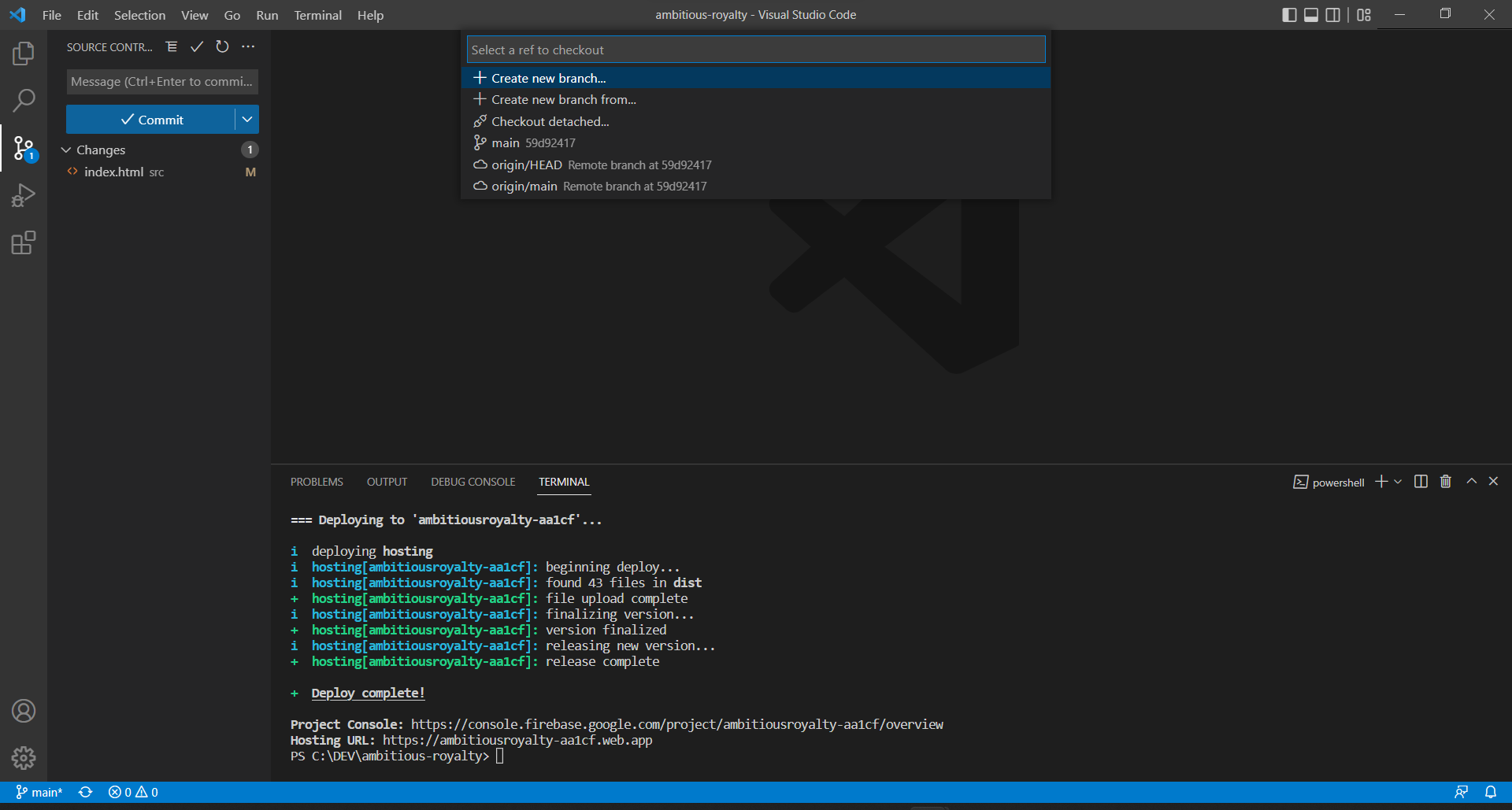Open the Commit button dropdown
The image size is (1512, 810).
click(247, 119)
